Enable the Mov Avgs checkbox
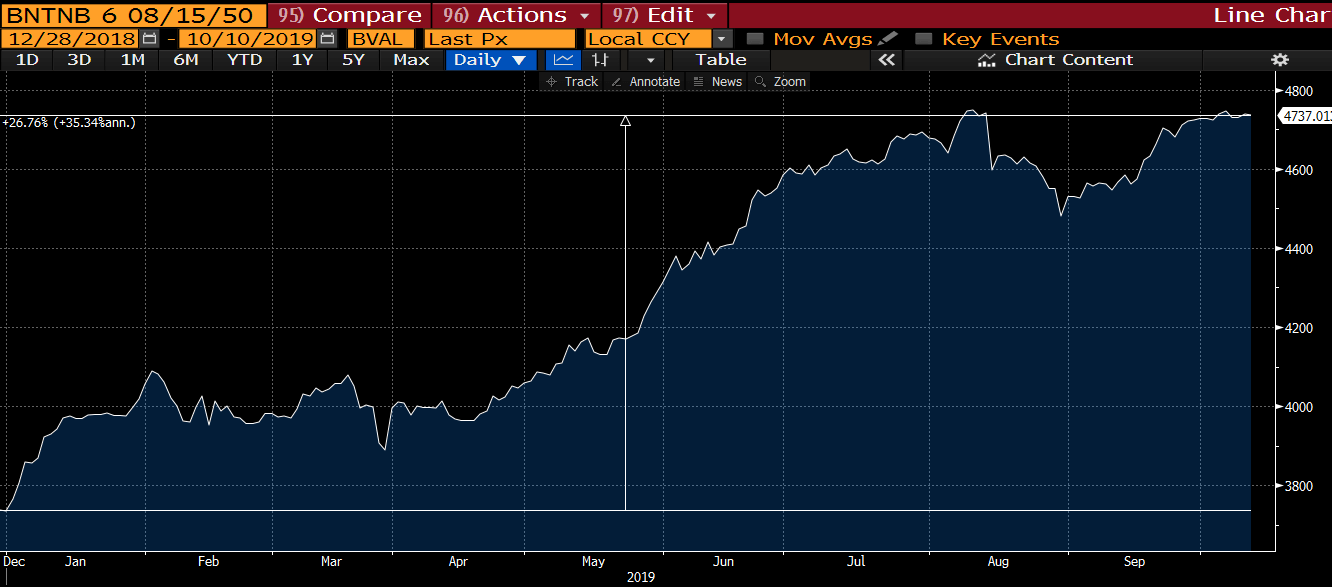The width and height of the screenshot is (1332, 587). (756, 39)
